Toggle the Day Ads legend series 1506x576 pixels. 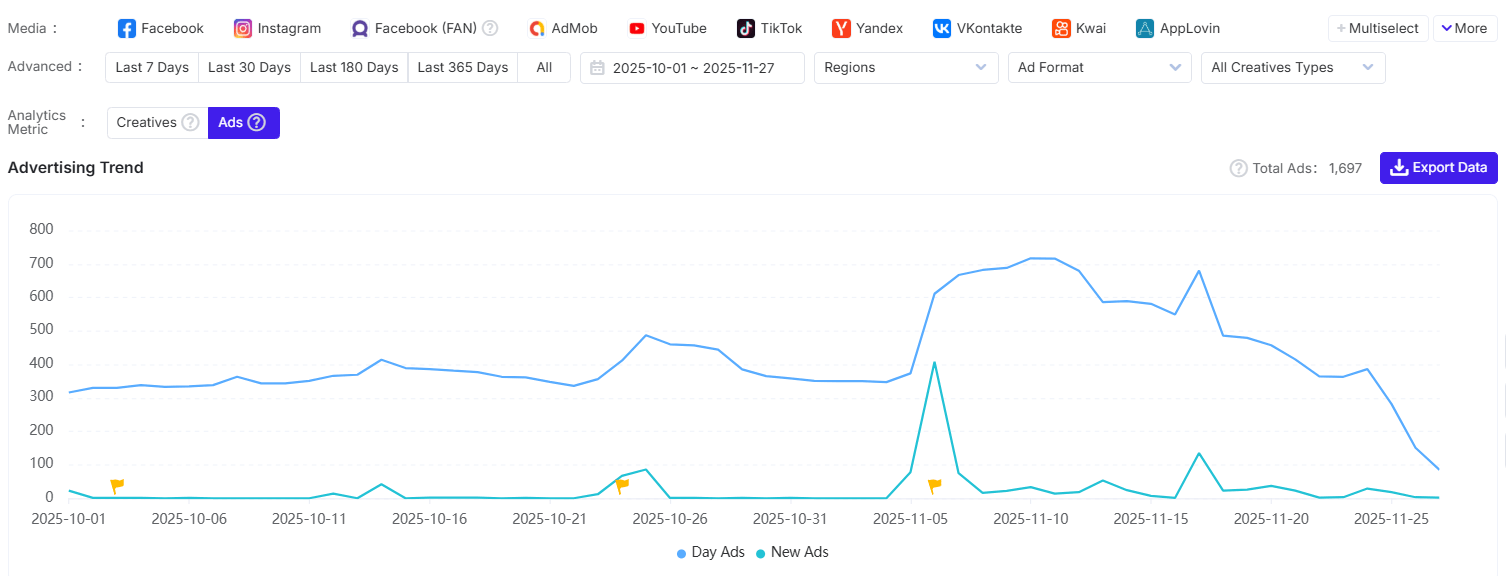point(711,552)
